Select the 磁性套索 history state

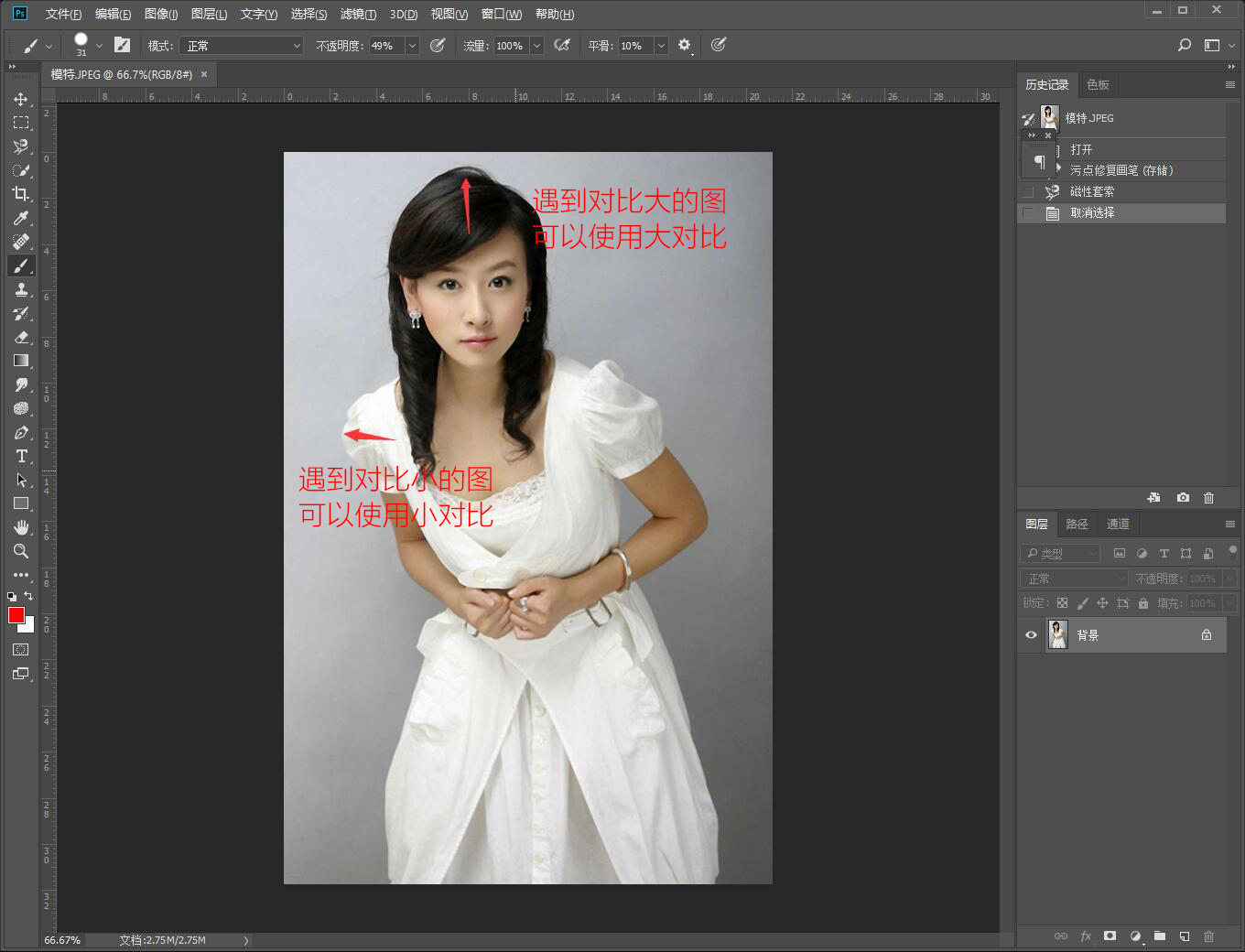tap(1123, 191)
